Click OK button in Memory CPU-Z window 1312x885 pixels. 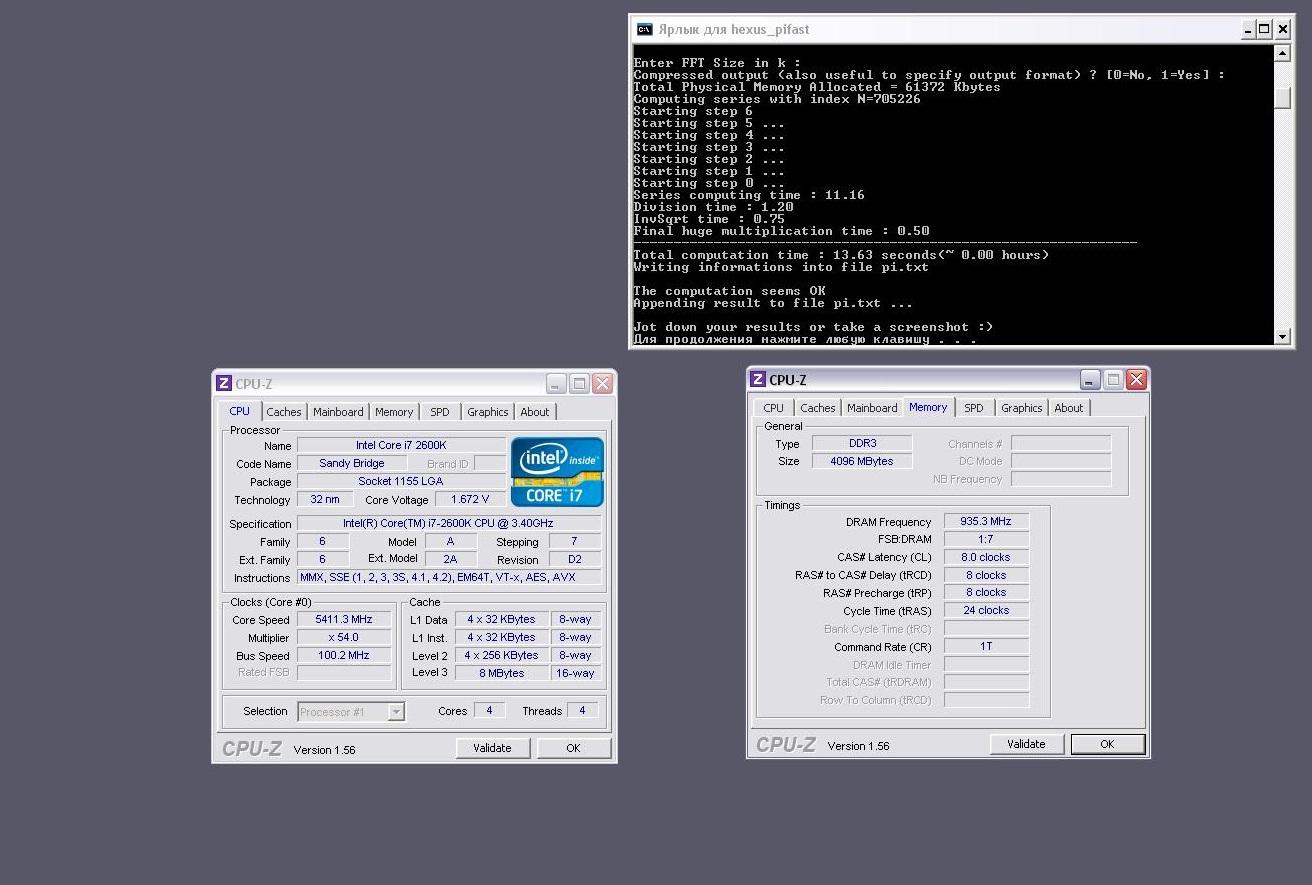[1108, 744]
